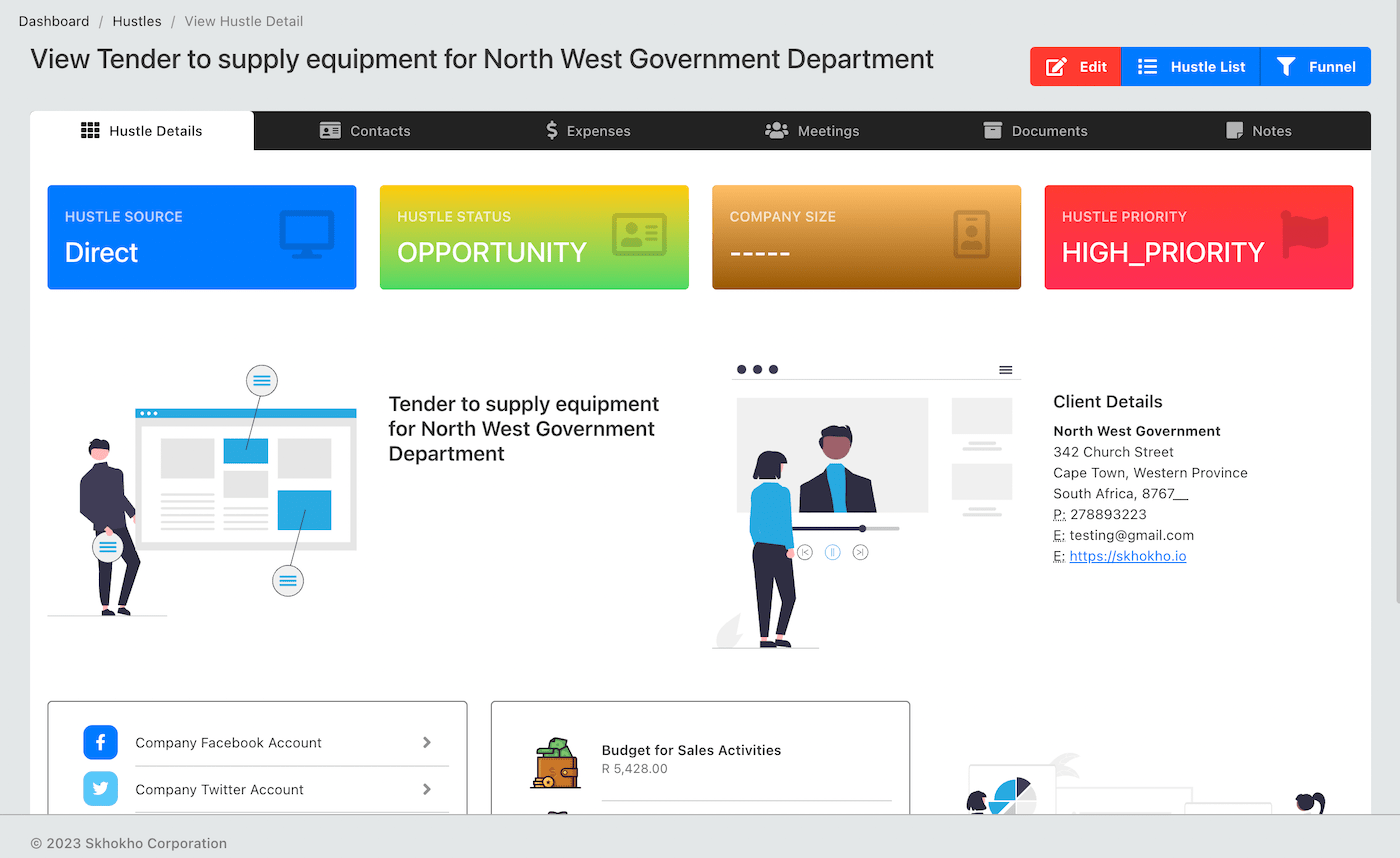Click the Client Details heading
The height and width of the screenshot is (858, 1400).
(x=1108, y=402)
